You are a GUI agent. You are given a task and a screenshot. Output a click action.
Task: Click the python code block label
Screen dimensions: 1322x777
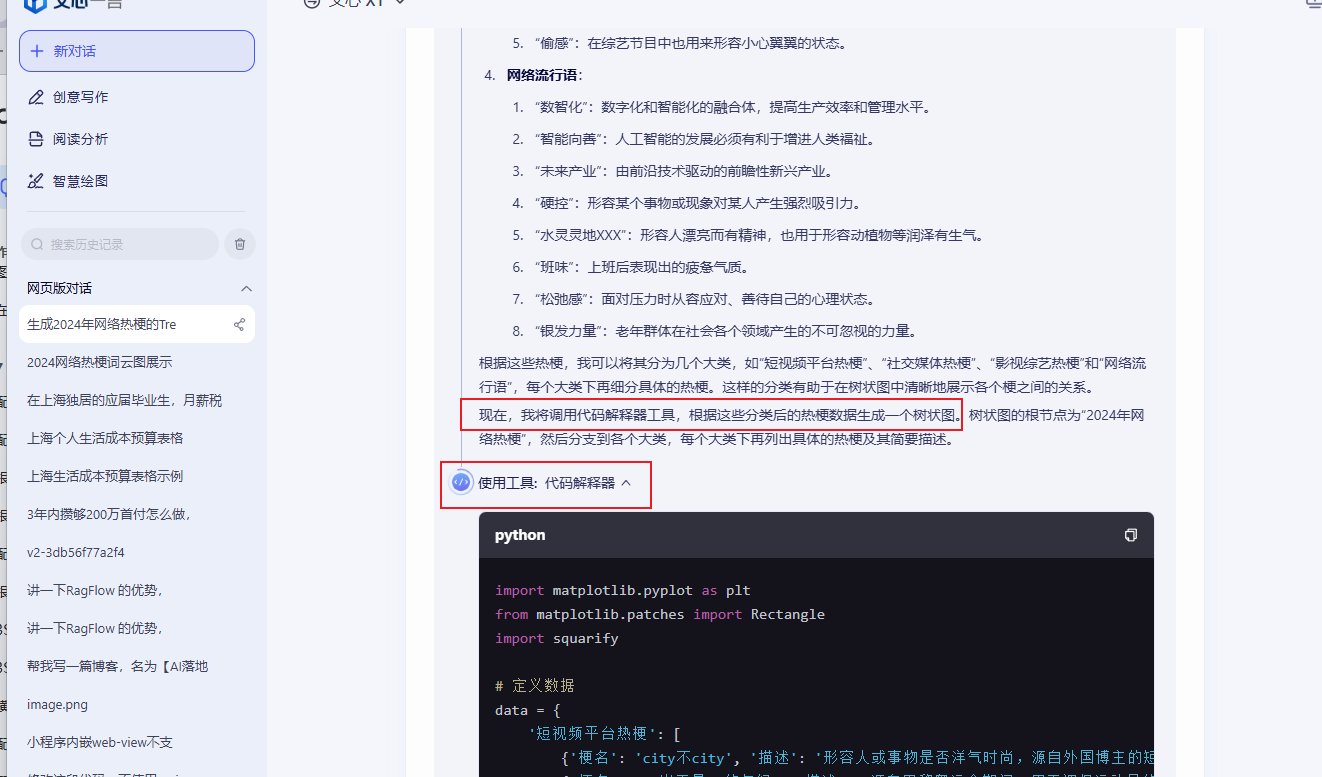tap(520, 535)
